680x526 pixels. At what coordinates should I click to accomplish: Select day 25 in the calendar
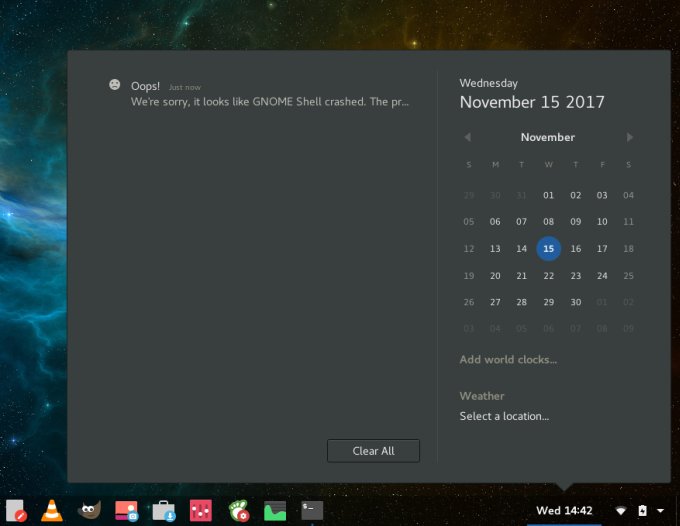[628, 276]
